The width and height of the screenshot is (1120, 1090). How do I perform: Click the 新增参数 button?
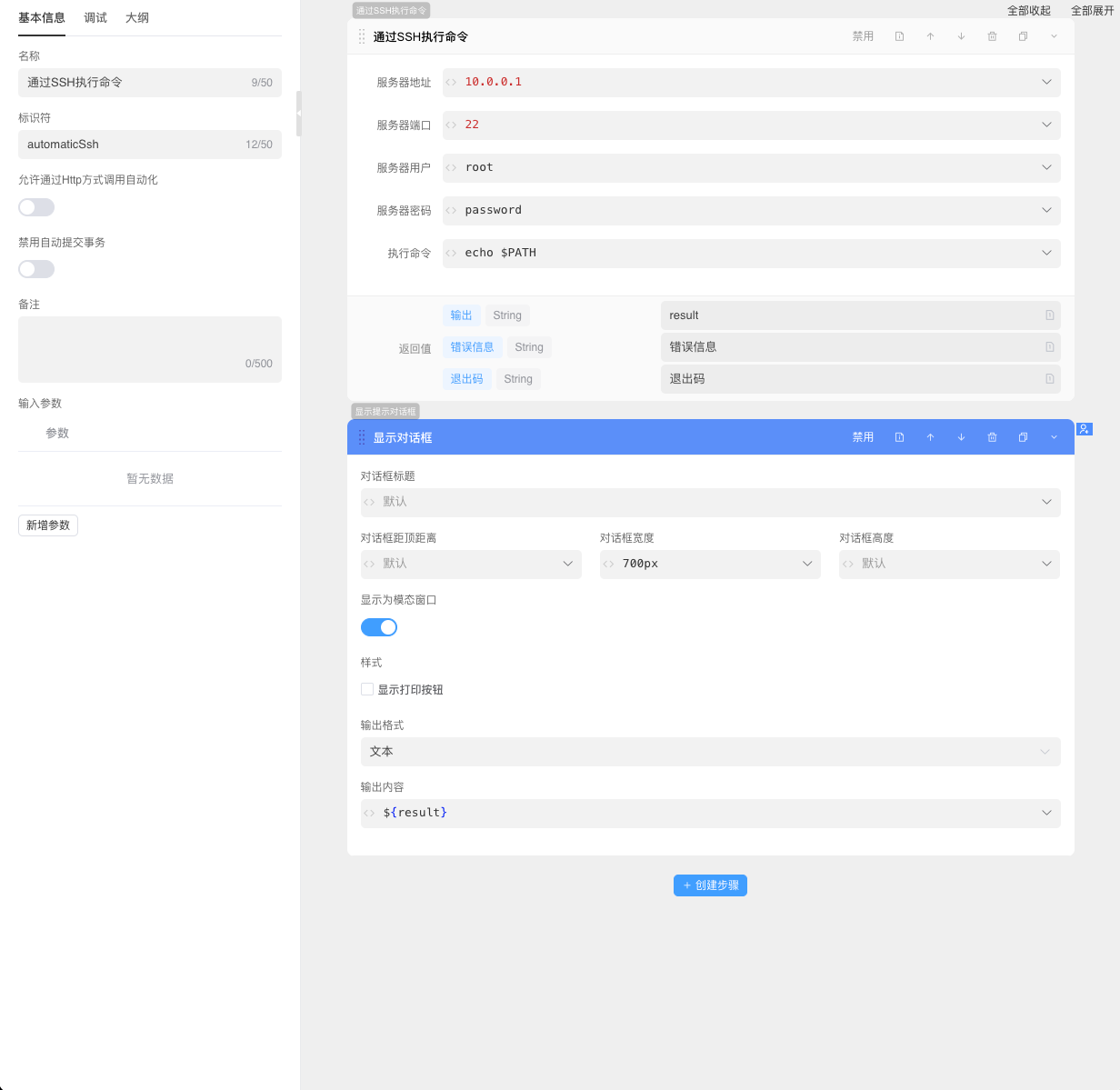click(48, 525)
